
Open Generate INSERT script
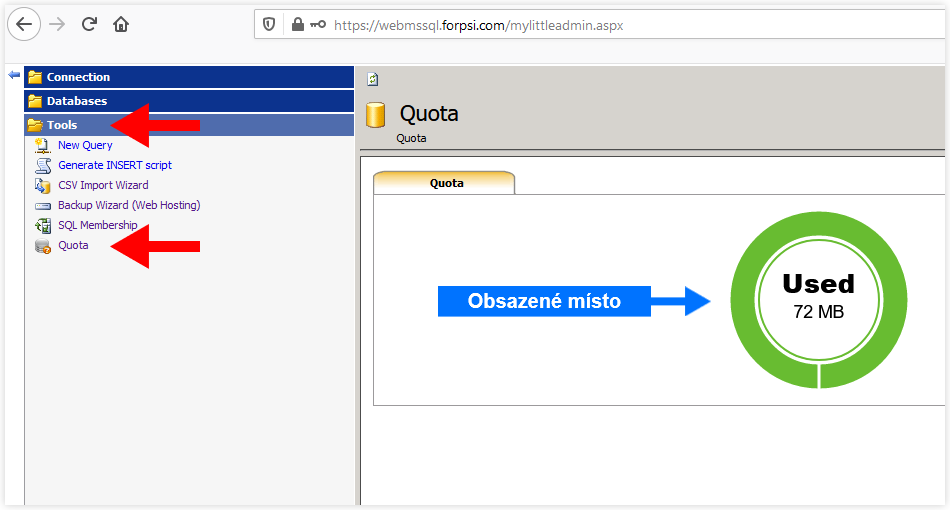[115, 165]
